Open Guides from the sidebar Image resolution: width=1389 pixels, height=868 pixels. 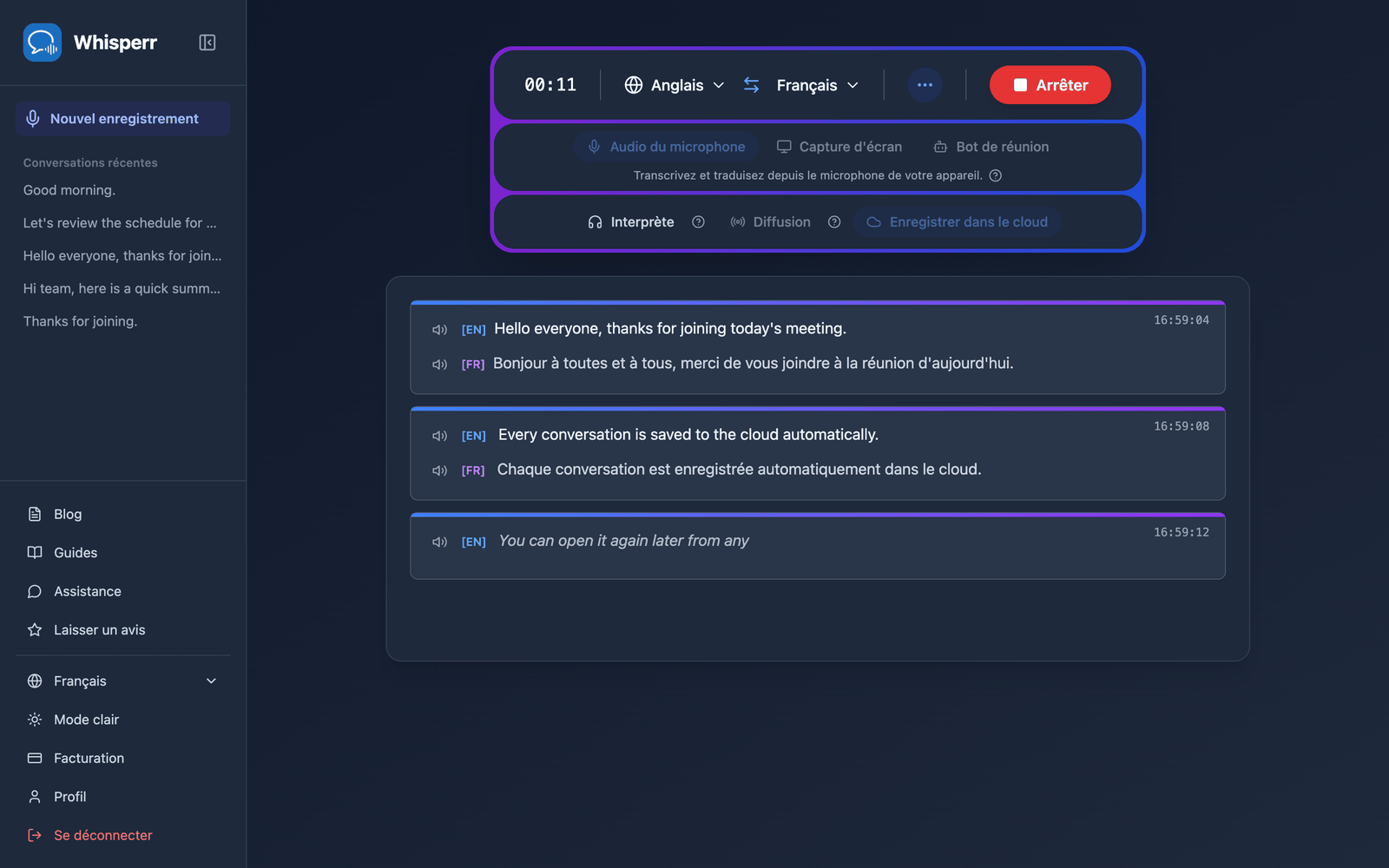122,553
